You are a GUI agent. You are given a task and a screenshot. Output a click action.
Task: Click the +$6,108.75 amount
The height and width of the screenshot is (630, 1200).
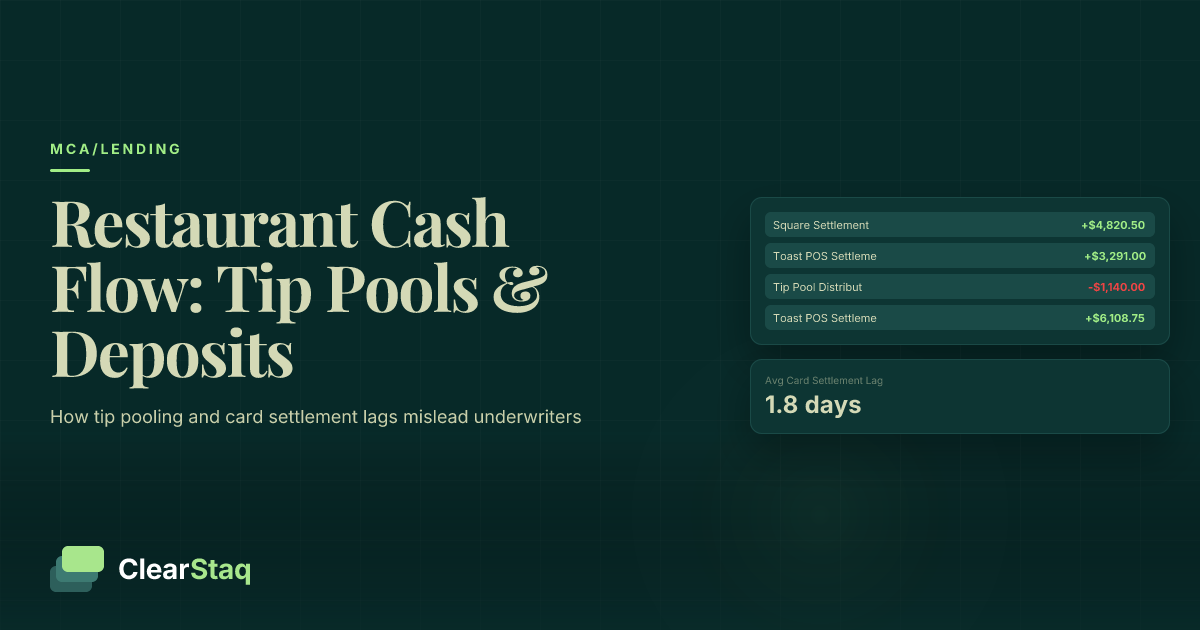click(1115, 318)
